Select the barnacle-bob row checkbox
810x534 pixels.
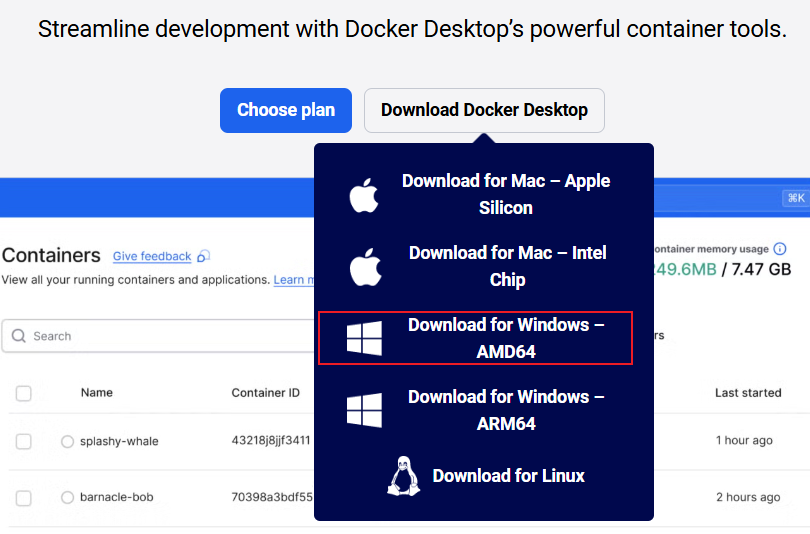click(x=24, y=497)
